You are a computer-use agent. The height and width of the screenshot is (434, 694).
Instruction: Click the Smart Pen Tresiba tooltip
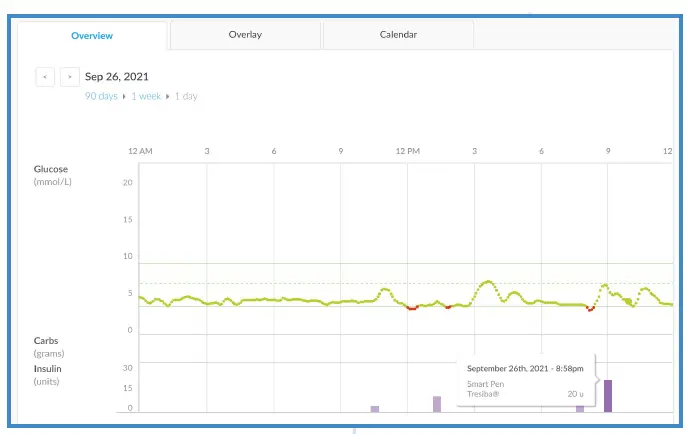coord(525,379)
